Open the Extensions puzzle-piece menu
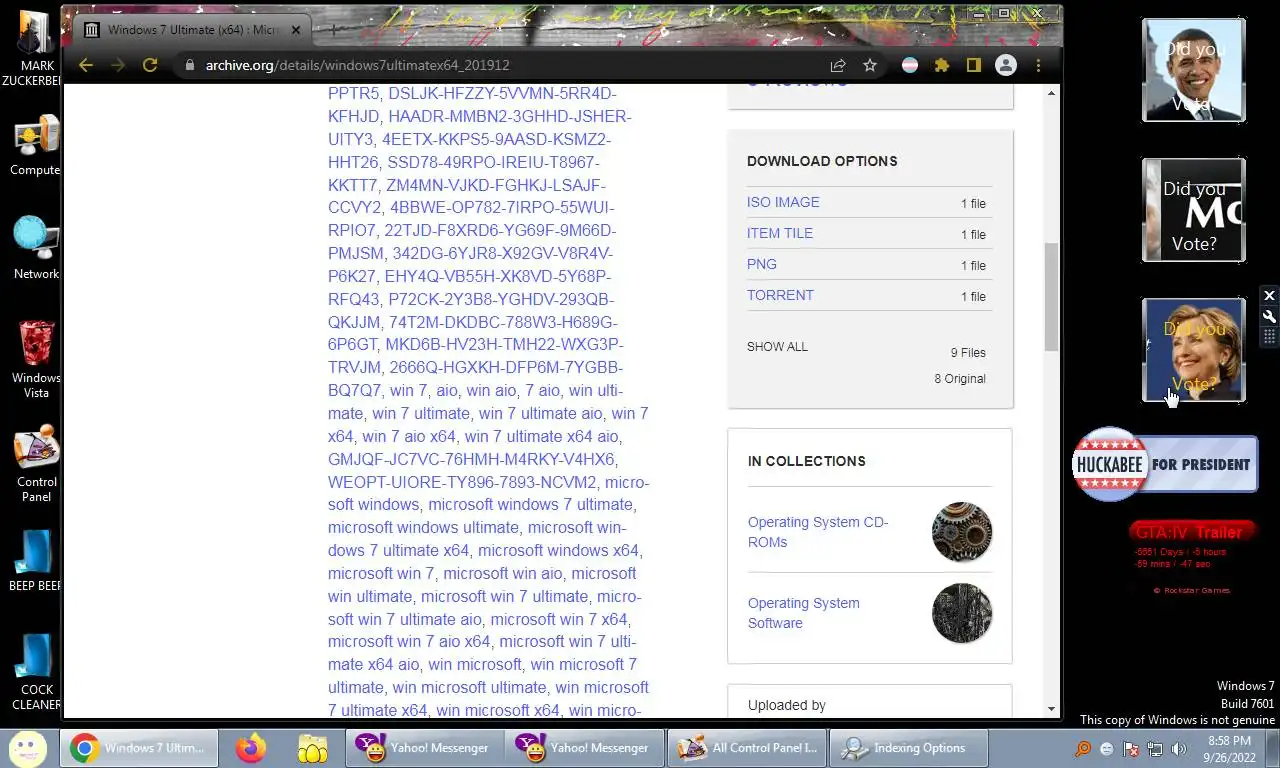The height and width of the screenshot is (768, 1280). [x=941, y=65]
